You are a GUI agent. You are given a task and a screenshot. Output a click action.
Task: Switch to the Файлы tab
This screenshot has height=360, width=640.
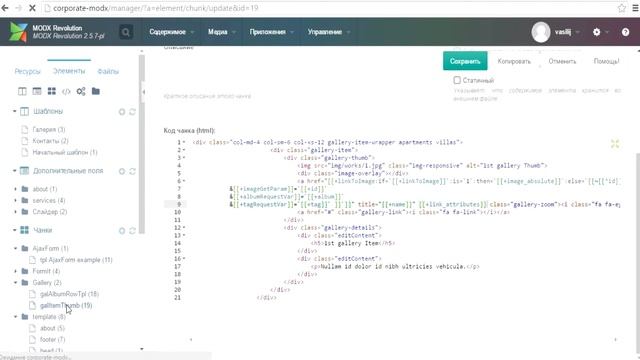tap(108, 71)
